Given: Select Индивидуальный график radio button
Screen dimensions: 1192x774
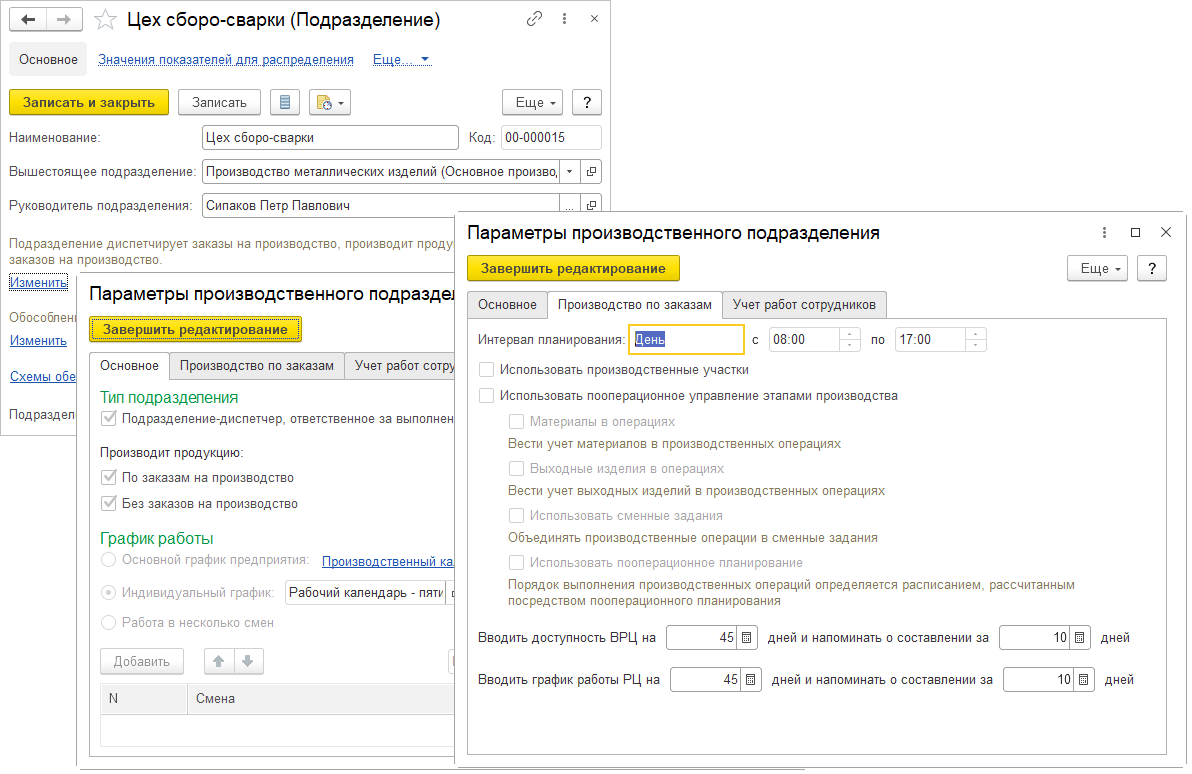Looking at the screenshot, I should coord(109,592).
